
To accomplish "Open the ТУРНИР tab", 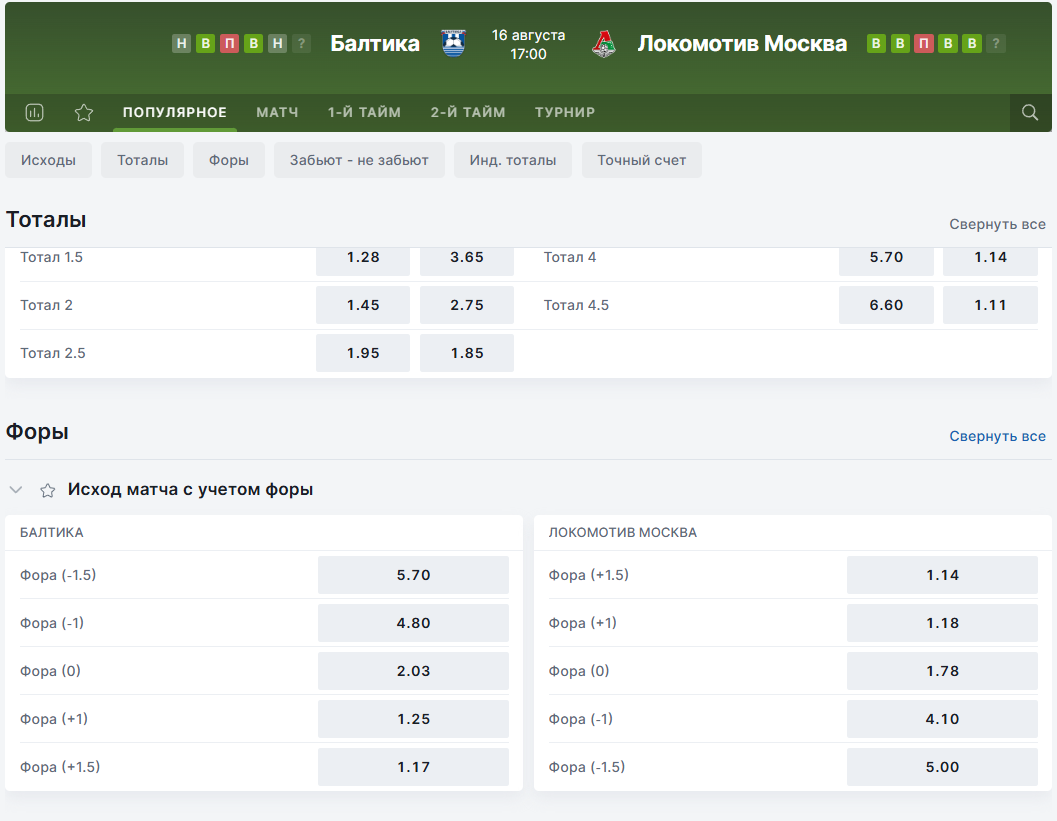I will (x=565, y=113).
